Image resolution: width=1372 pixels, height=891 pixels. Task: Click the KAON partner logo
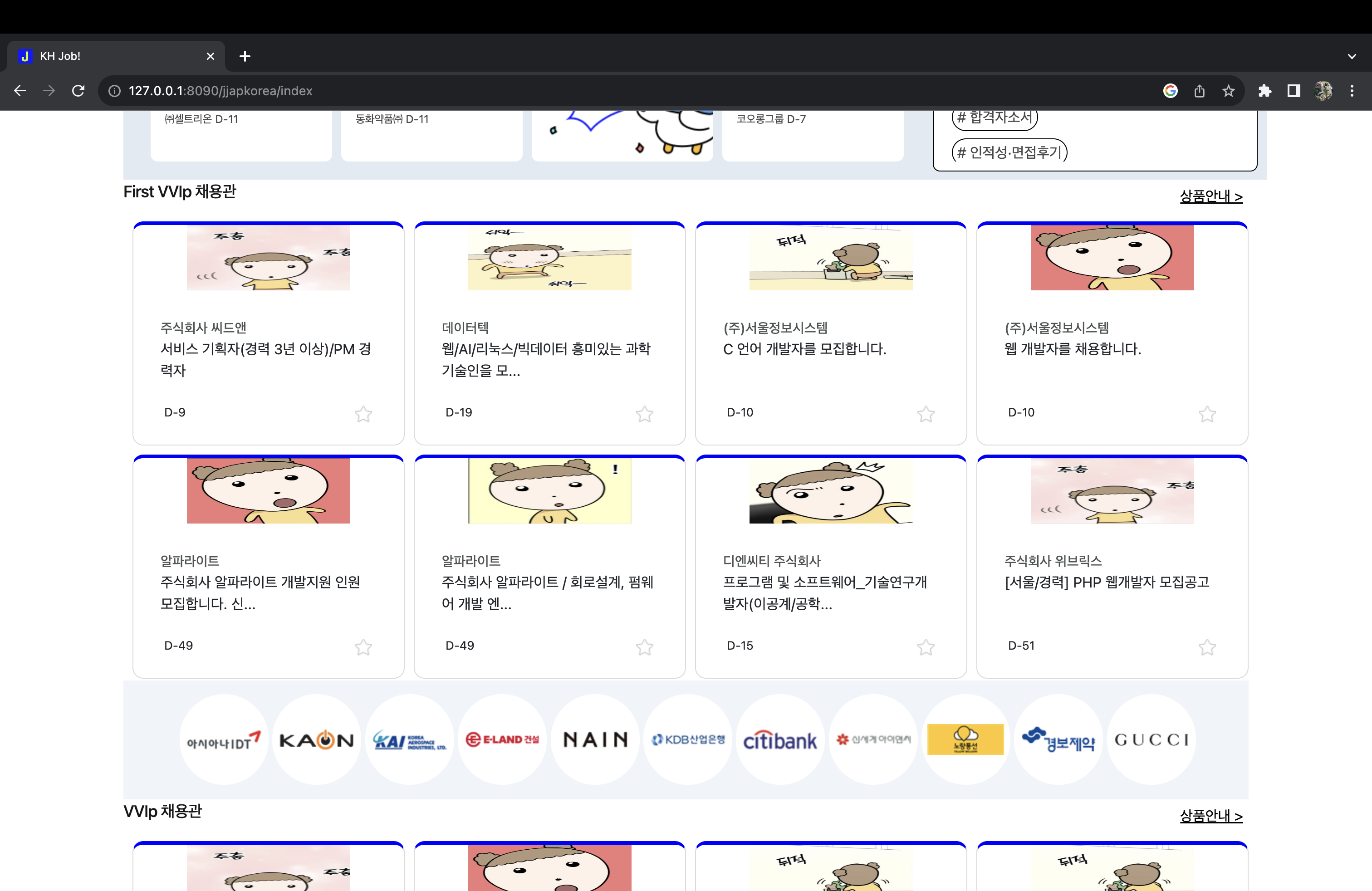[x=317, y=739]
